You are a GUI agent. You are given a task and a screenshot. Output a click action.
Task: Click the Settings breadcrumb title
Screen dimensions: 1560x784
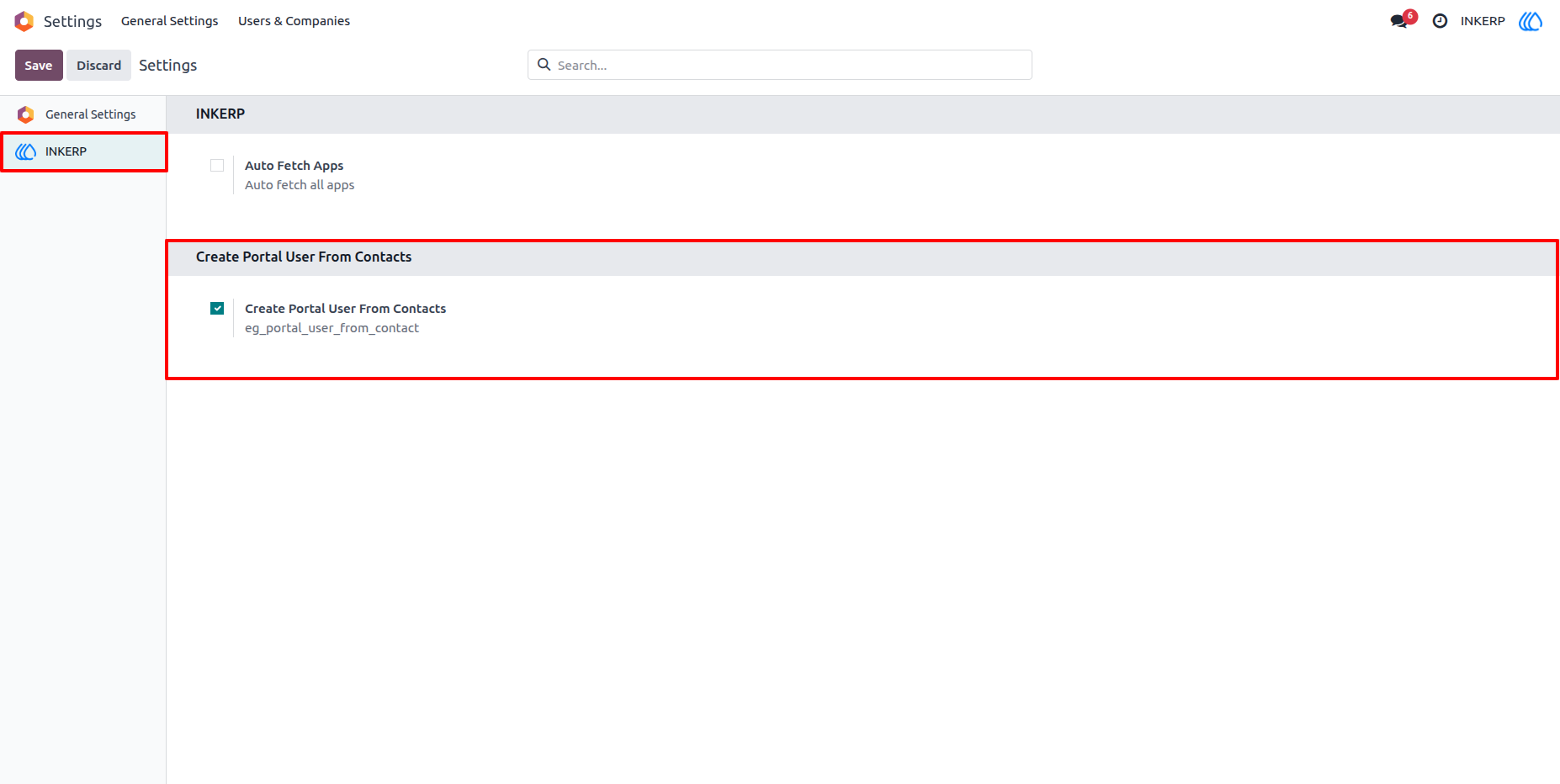tap(167, 66)
